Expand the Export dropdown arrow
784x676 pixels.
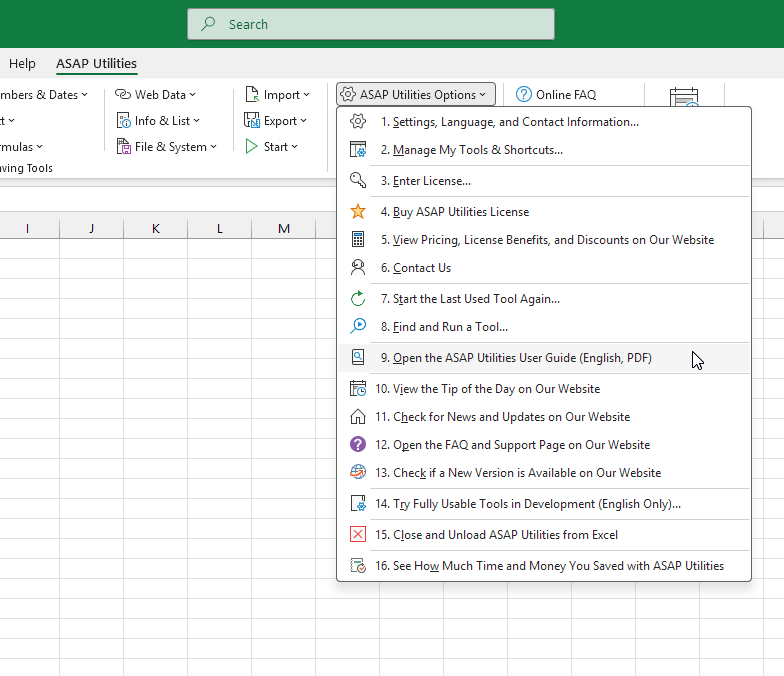(304, 120)
